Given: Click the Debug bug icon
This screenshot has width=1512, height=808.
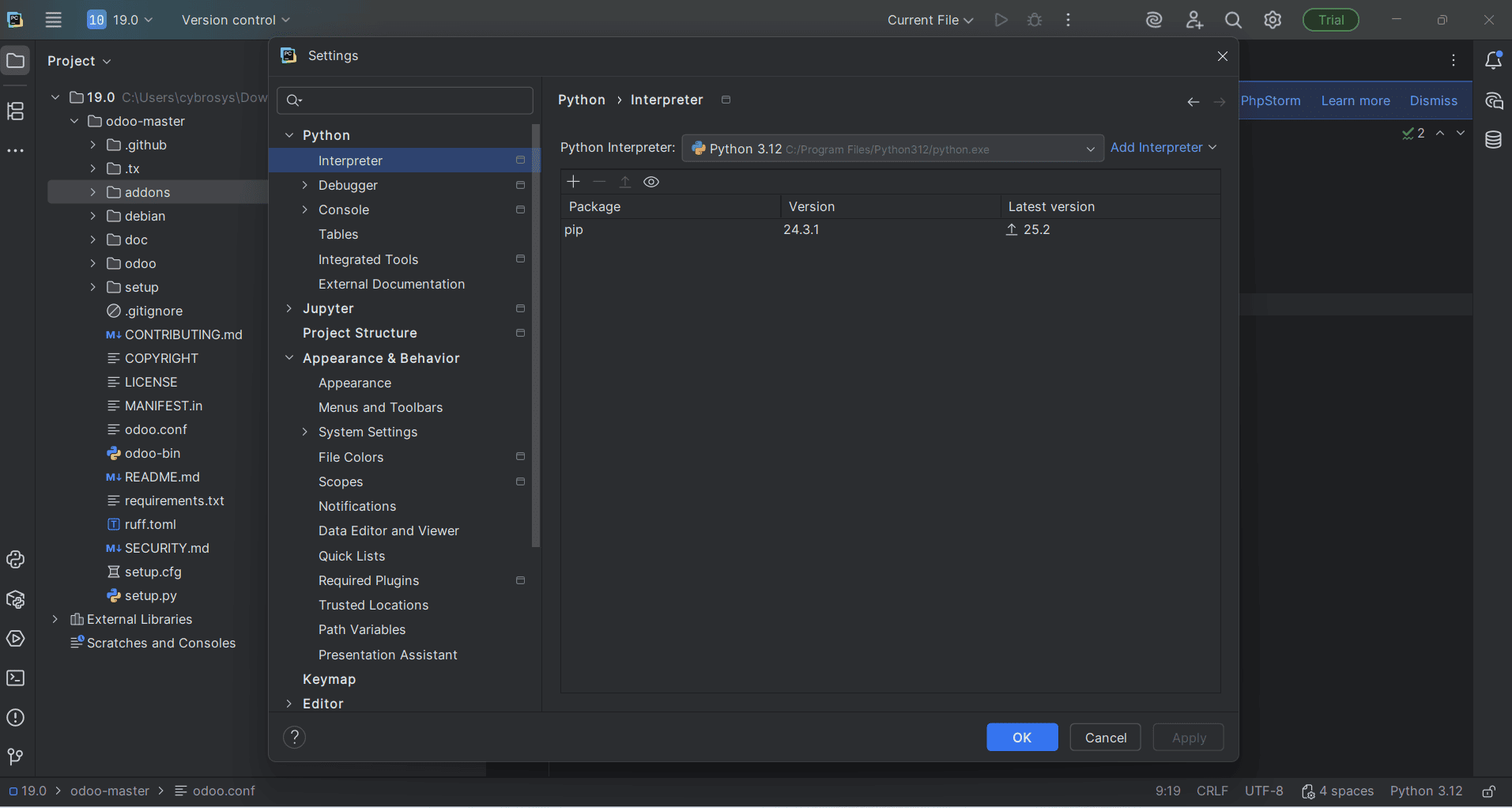Looking at the screenshot, I should tap(1035, 20).
